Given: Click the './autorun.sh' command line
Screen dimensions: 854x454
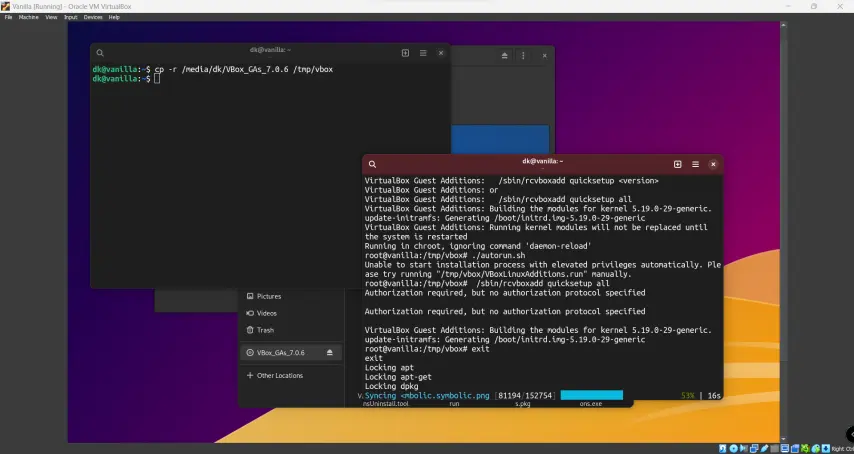Looking at the screenshot, I should [445, 255].
